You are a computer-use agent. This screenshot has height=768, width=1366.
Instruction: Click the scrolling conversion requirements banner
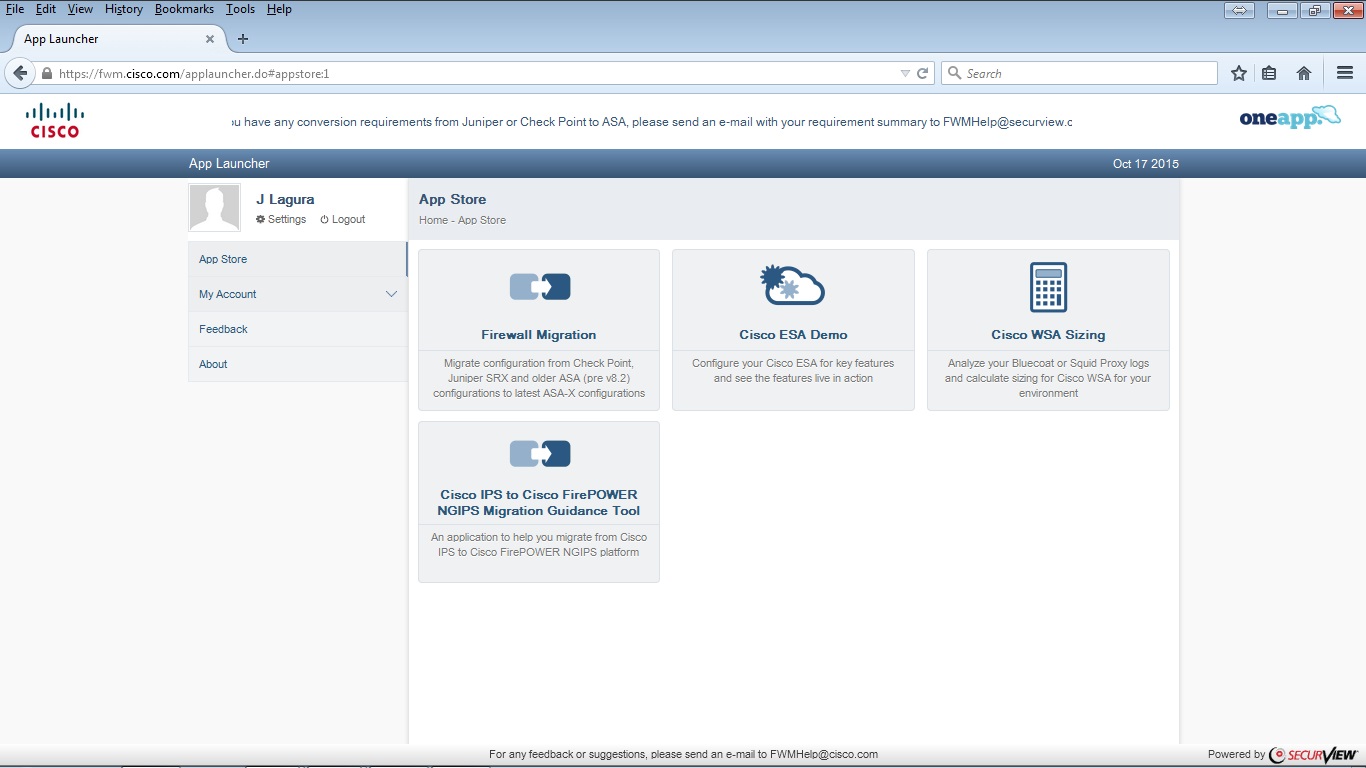tap(652, 122)
